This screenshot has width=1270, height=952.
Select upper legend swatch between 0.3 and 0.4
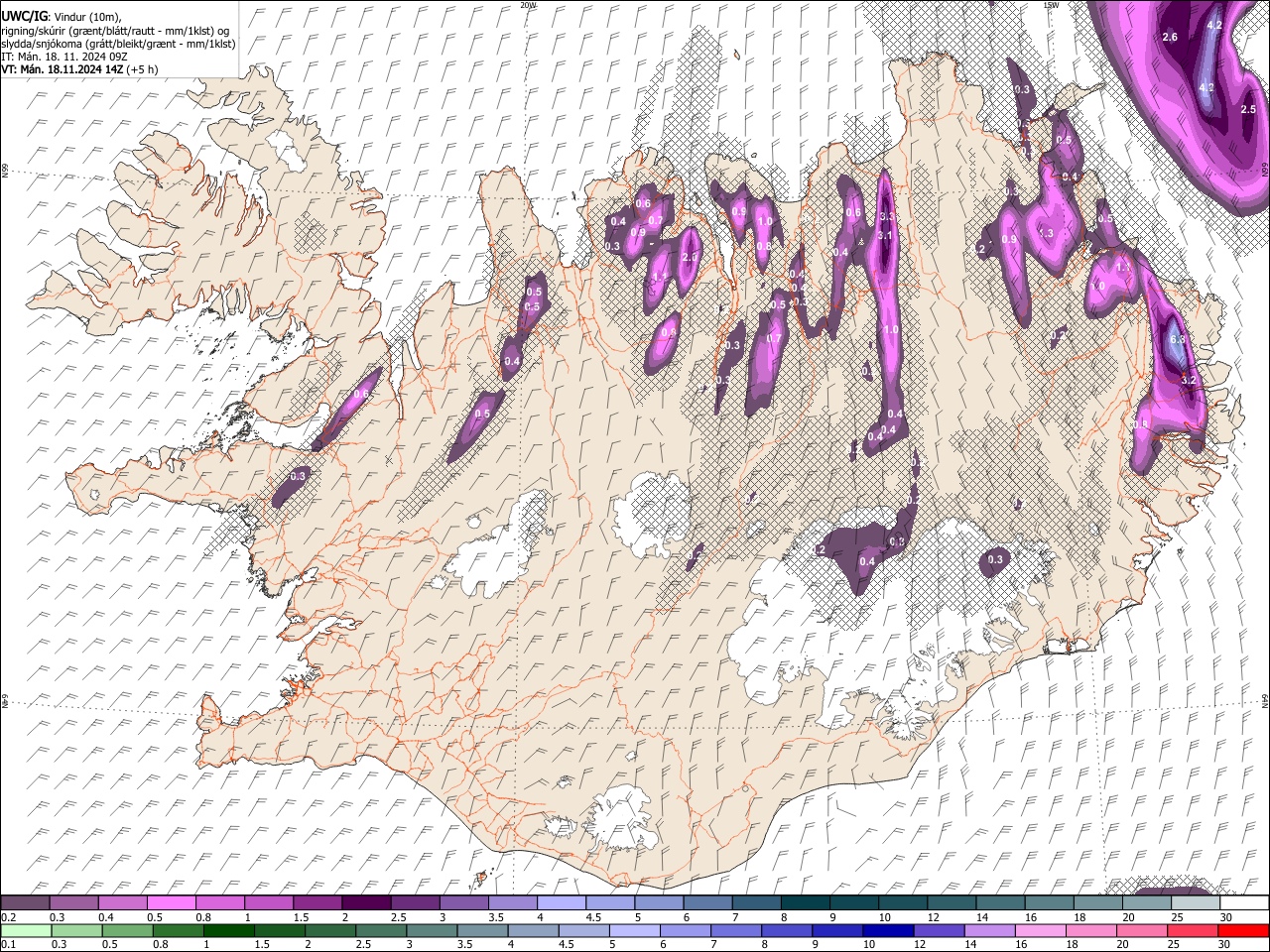[x=73, y=902]
